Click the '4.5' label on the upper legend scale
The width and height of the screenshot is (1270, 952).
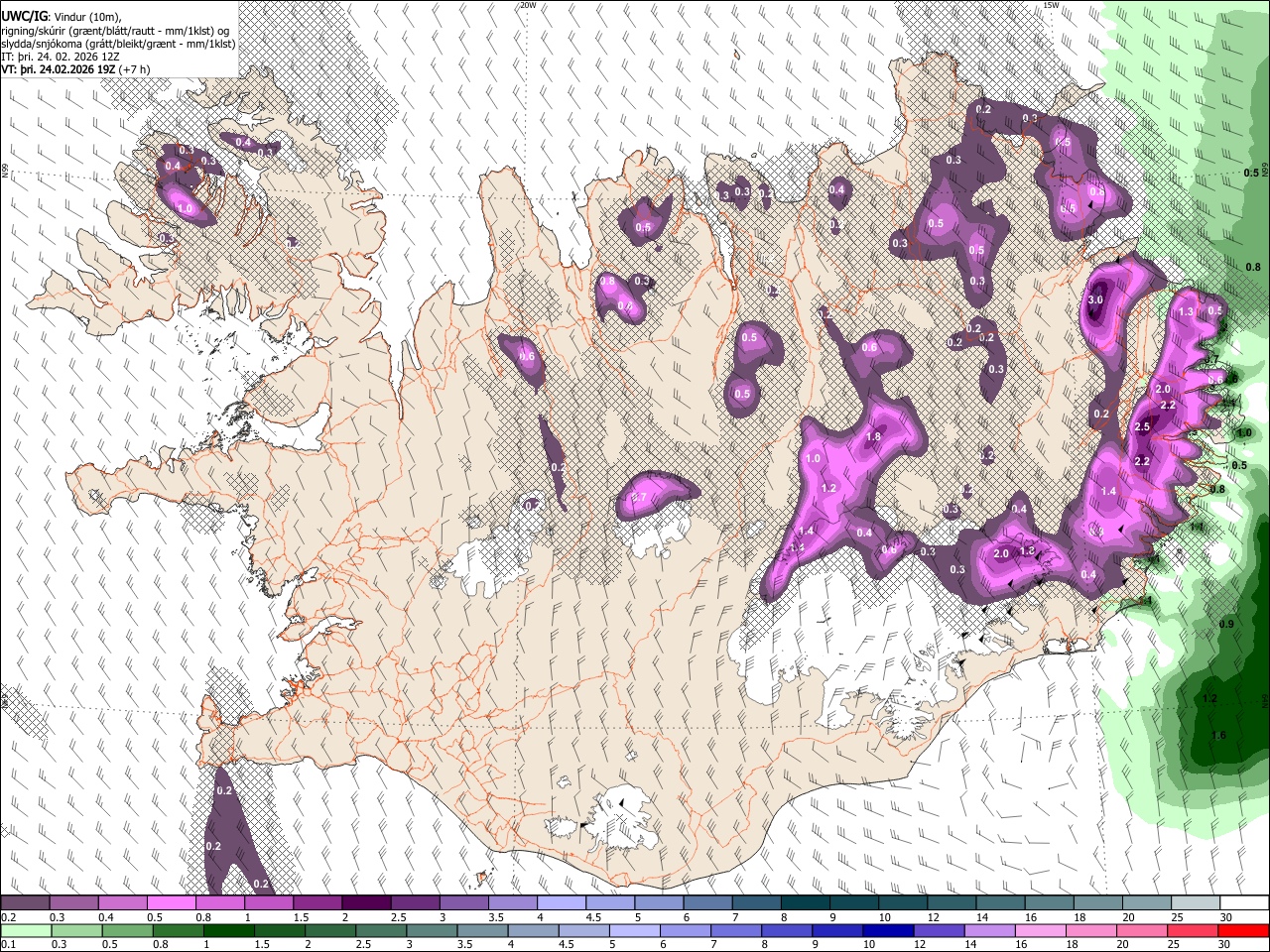593,917
